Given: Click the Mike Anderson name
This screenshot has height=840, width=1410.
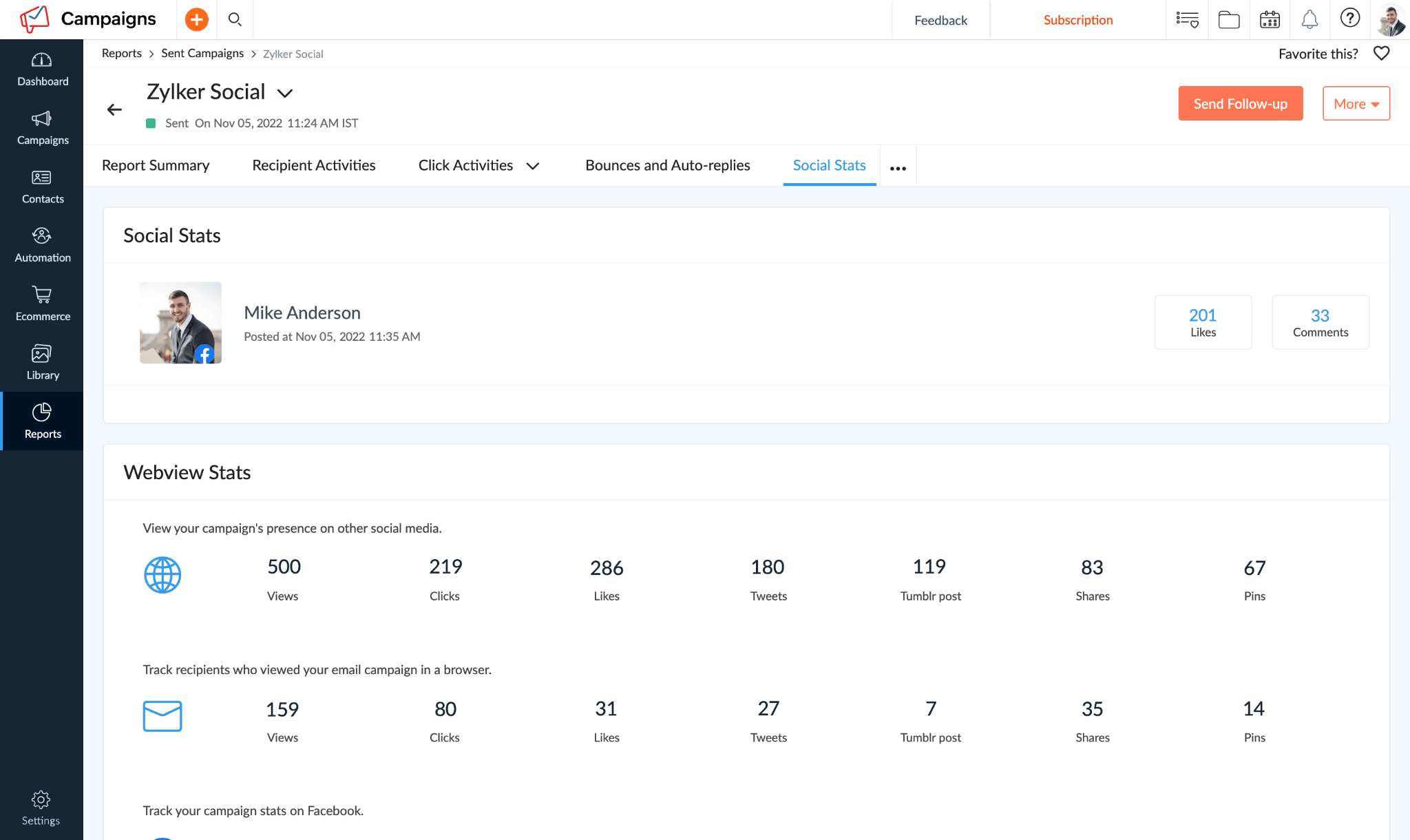Looking at the screenshot, I should tap(302, 313).
